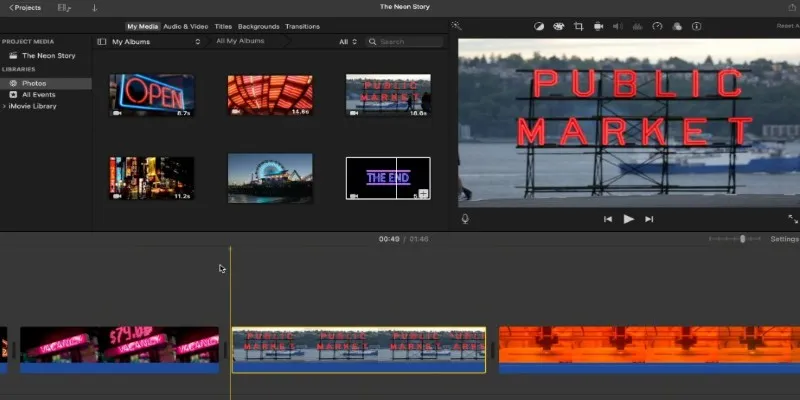Click Reset All button
Viewport: 800px width, 400px height.
pyautogui.click(x=788, y=26)
